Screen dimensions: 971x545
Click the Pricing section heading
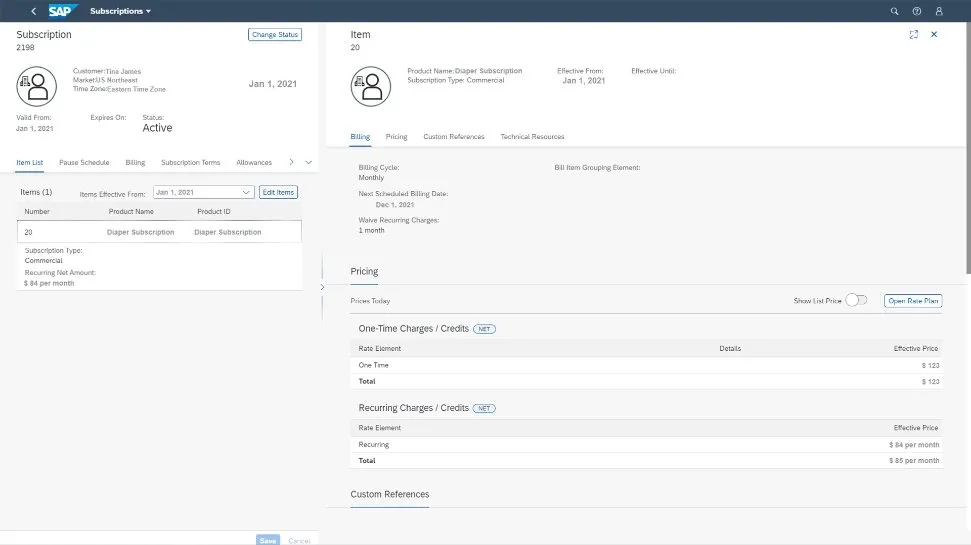click(x=364, y=271)
